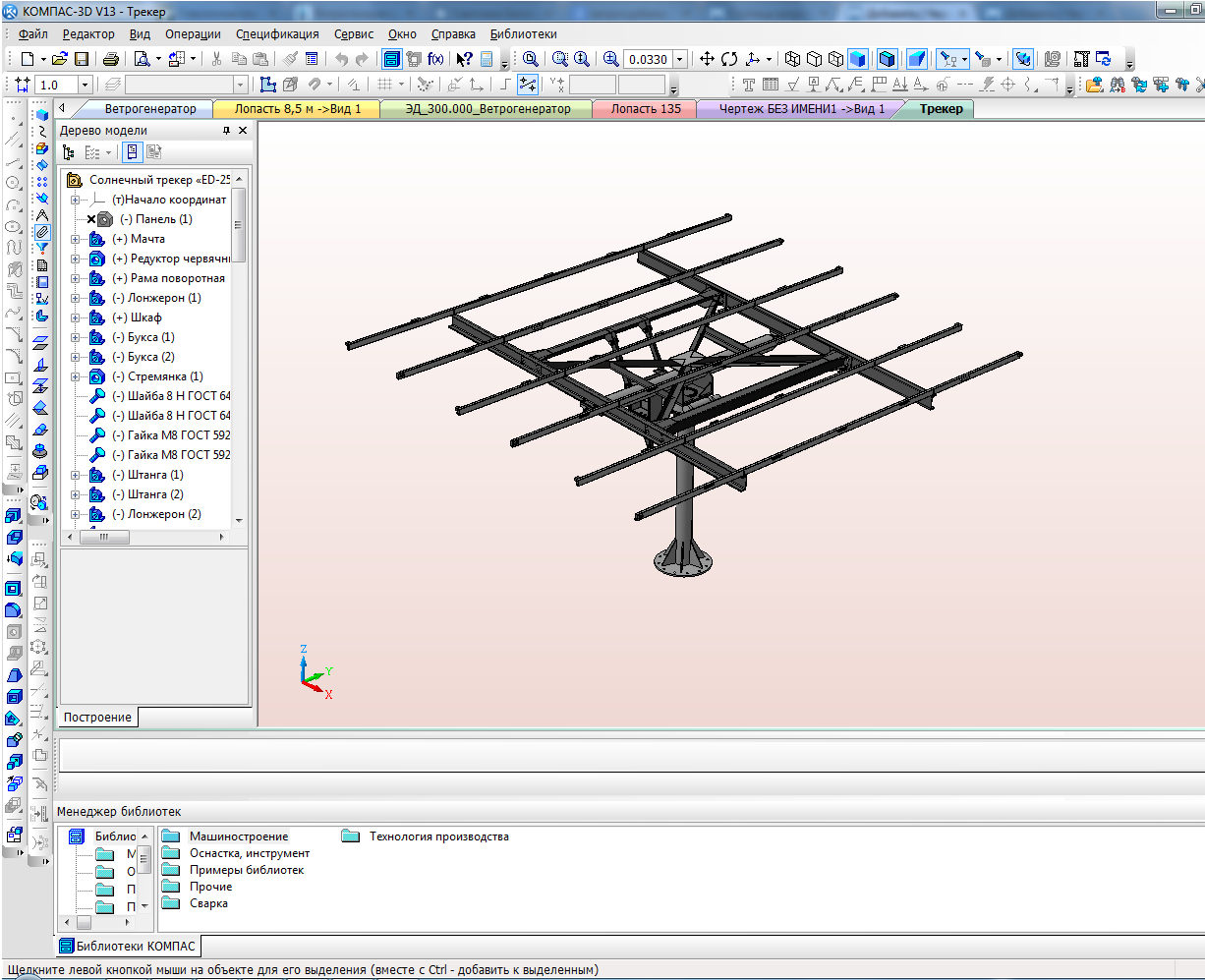
Task: Select the Библиотеки КОМПАС tab at bottom
Action: [x=129, y=947]
